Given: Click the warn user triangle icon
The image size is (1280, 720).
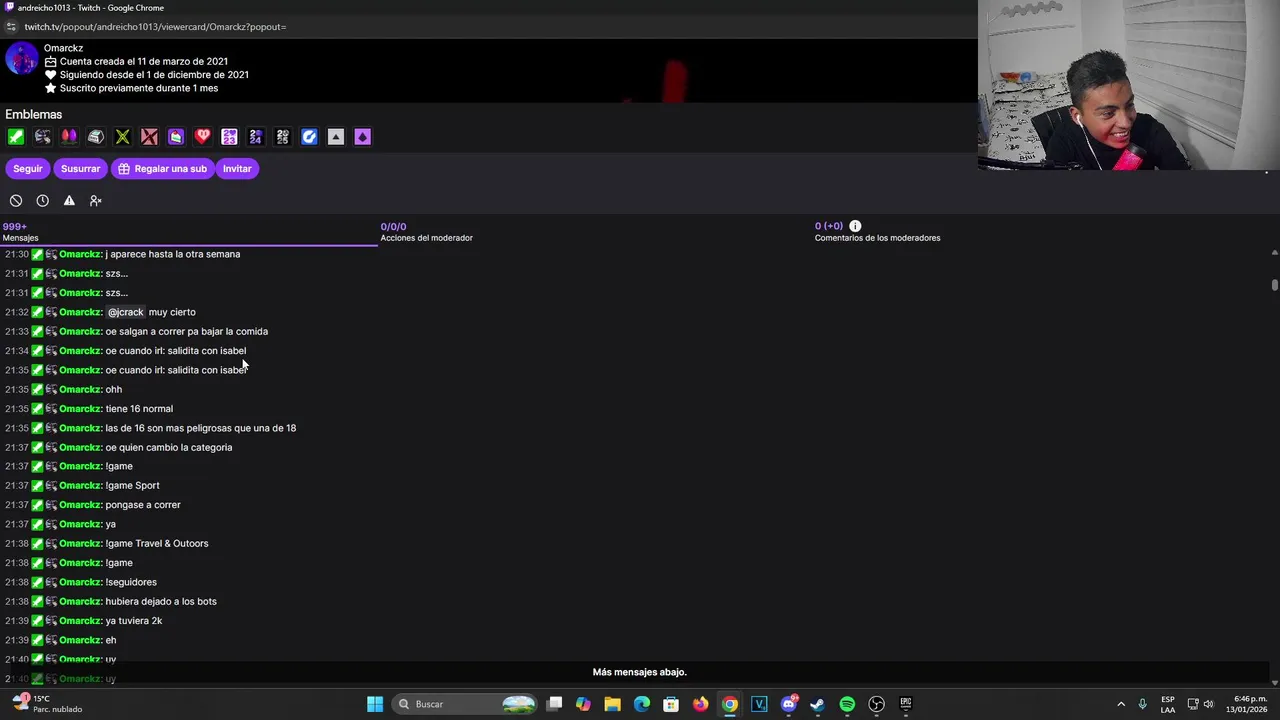Looking at the screenshot, I should click(69, 201).
